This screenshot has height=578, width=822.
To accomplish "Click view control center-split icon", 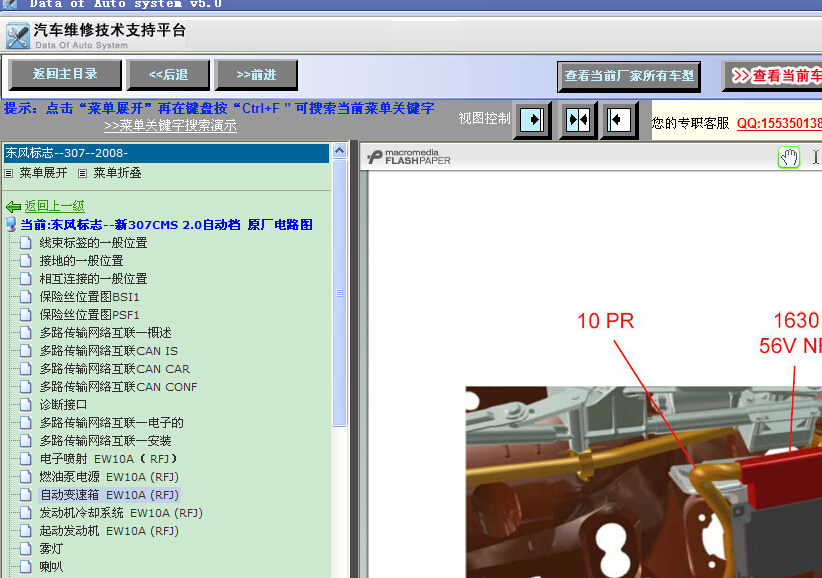I will [578, 120].
